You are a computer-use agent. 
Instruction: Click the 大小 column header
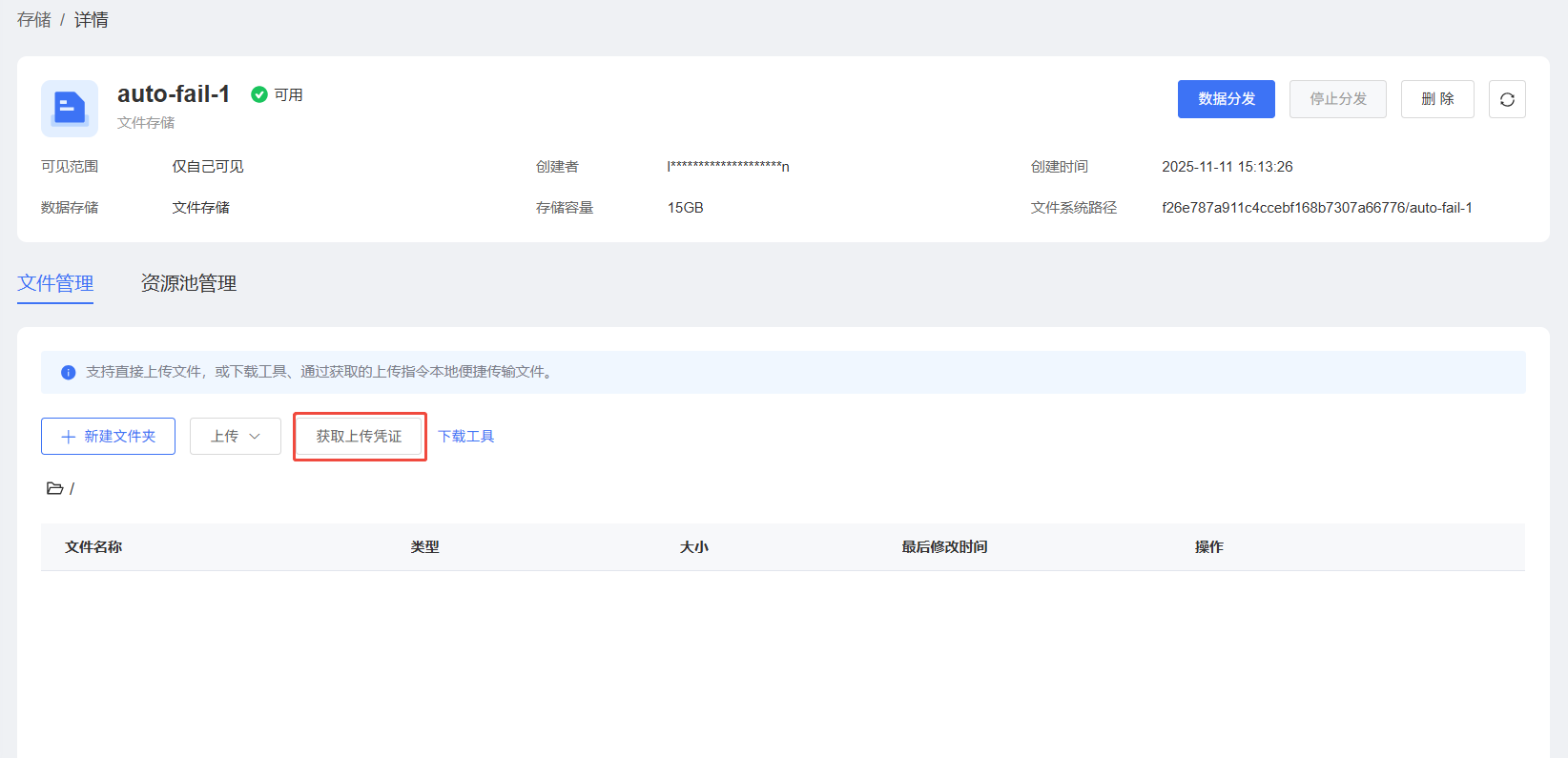coord(693,547)
